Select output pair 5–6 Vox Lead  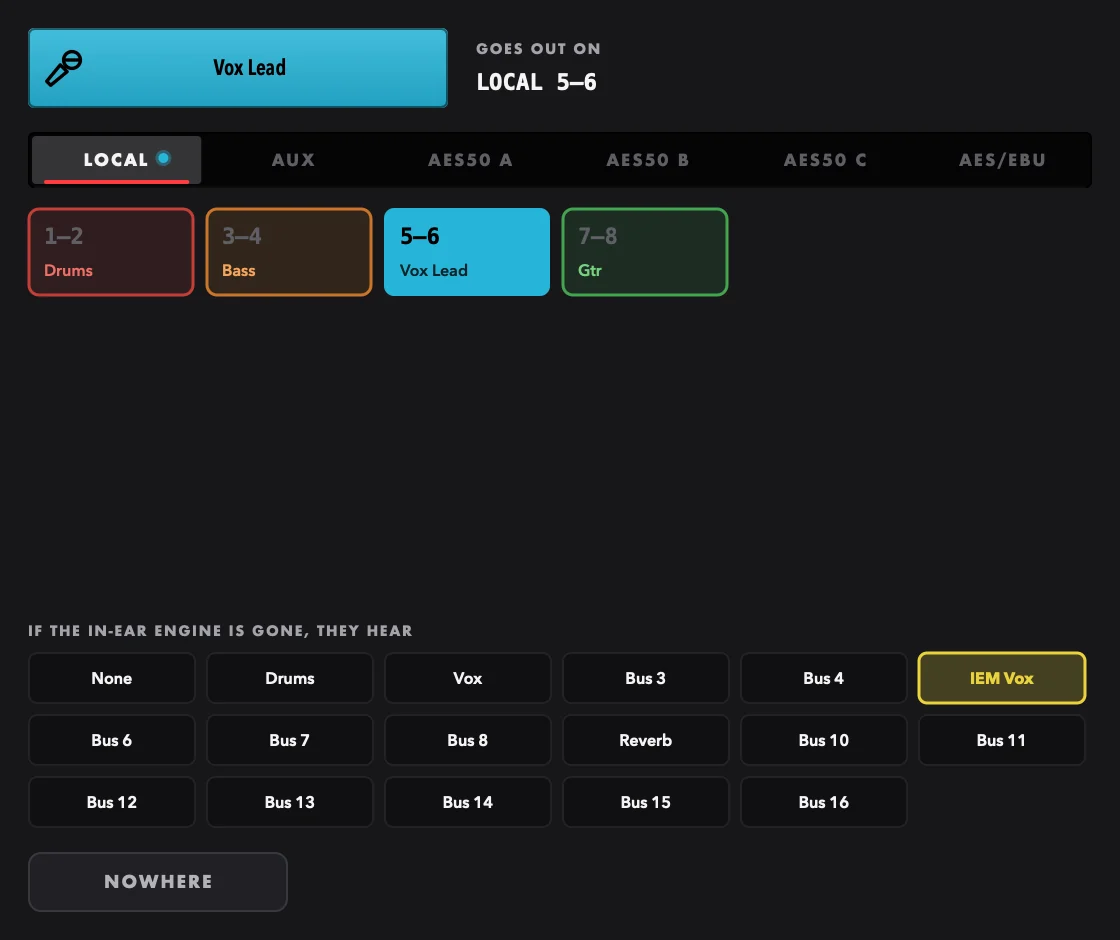pos(467,252)
